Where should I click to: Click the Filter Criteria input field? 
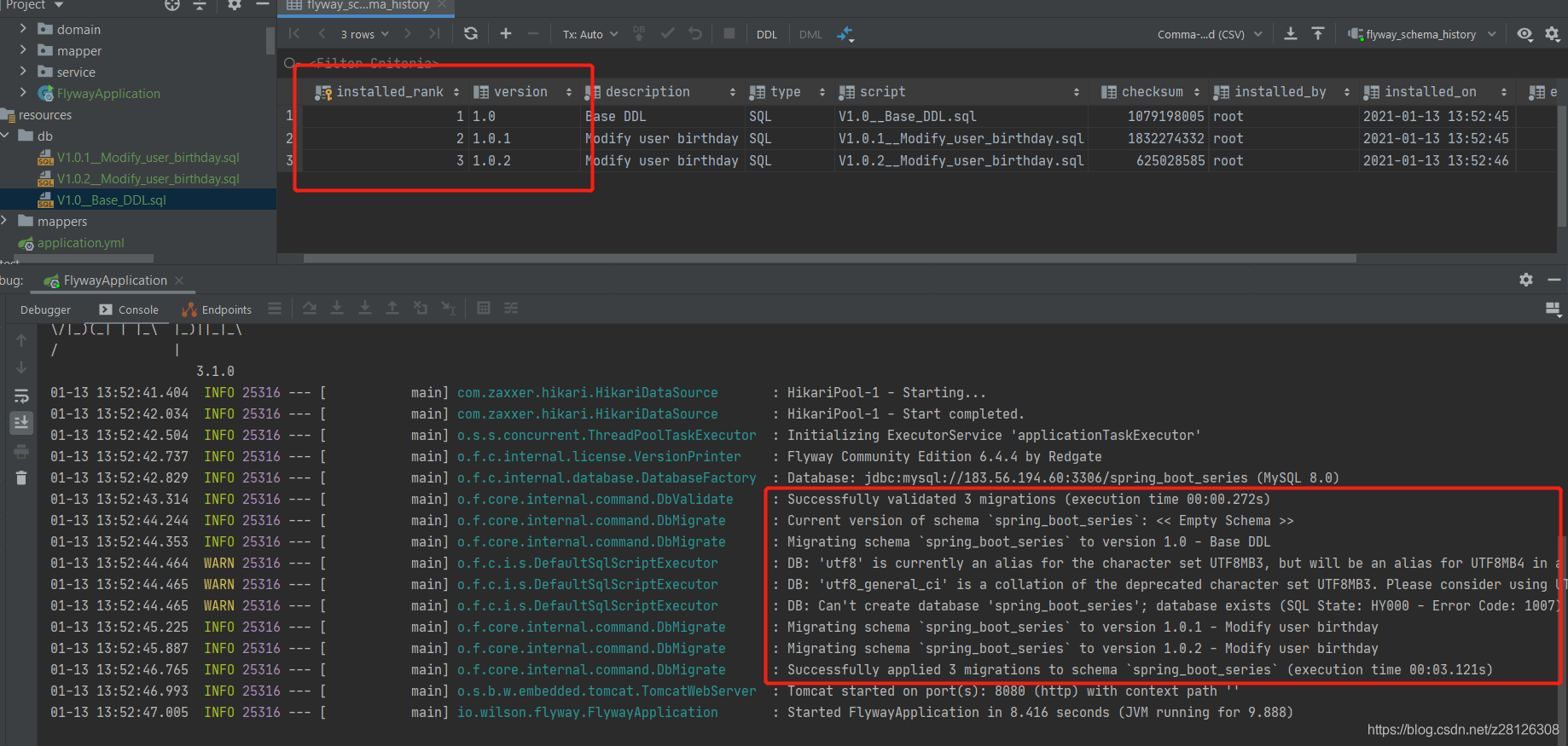coord(375,63)
